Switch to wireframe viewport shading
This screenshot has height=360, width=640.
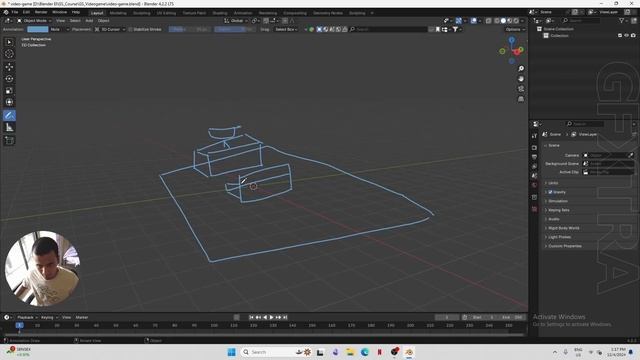(497, 20)
